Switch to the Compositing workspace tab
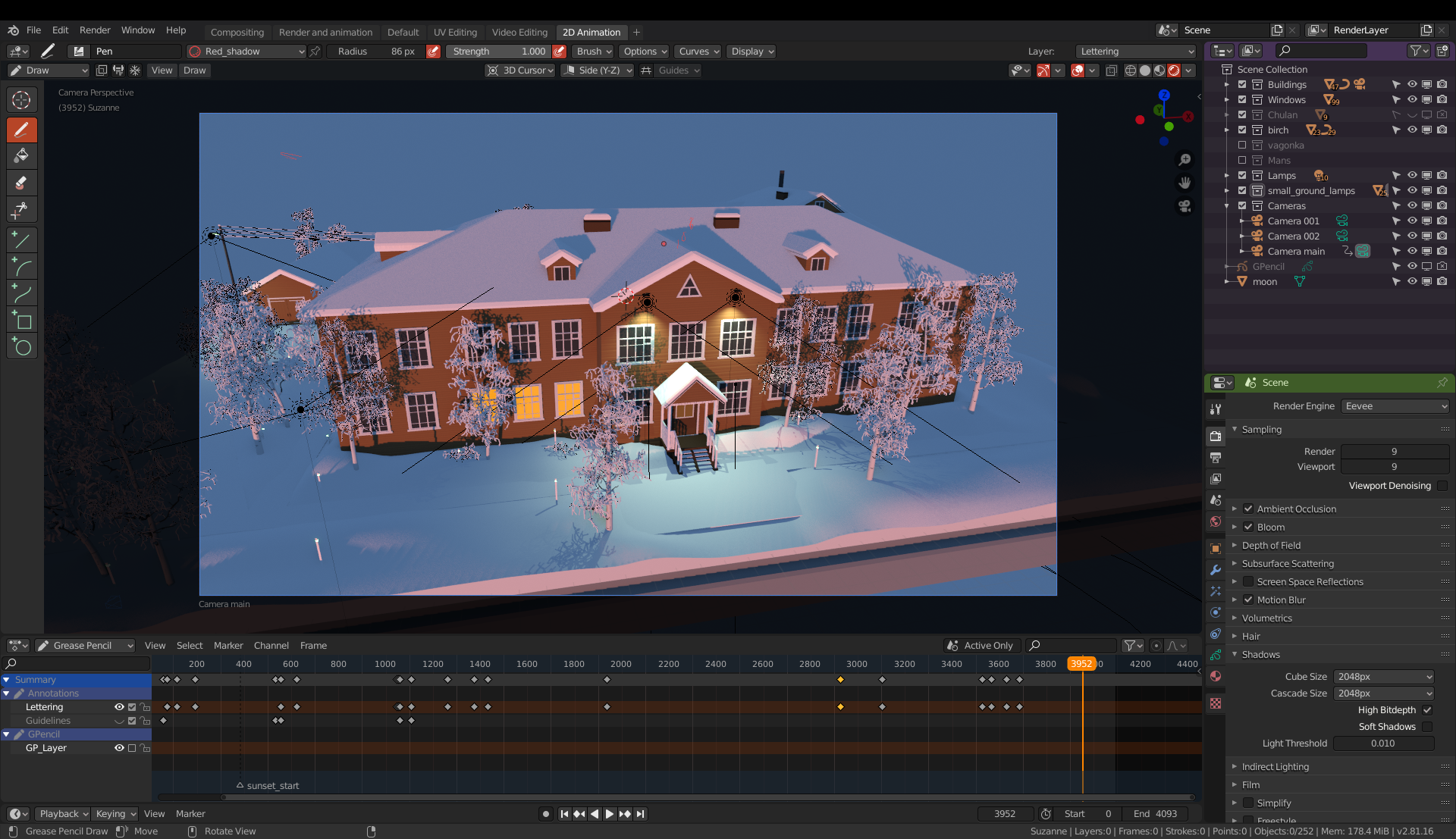Image resolution: width=1456 pixels, height=839 pixels. tap(237, 32)
